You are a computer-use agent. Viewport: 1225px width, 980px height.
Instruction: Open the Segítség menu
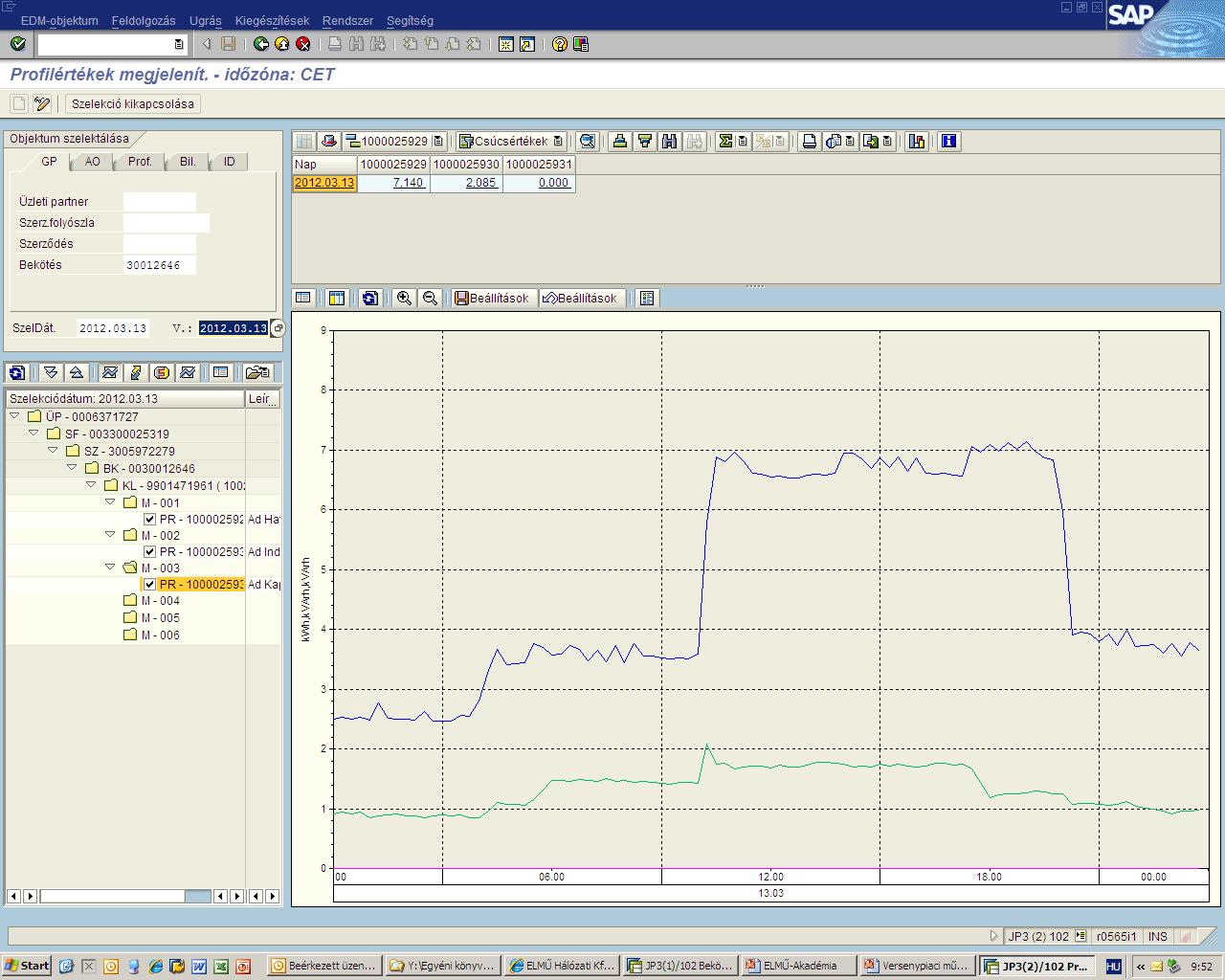pyautogui.click(x=410, y=20)
